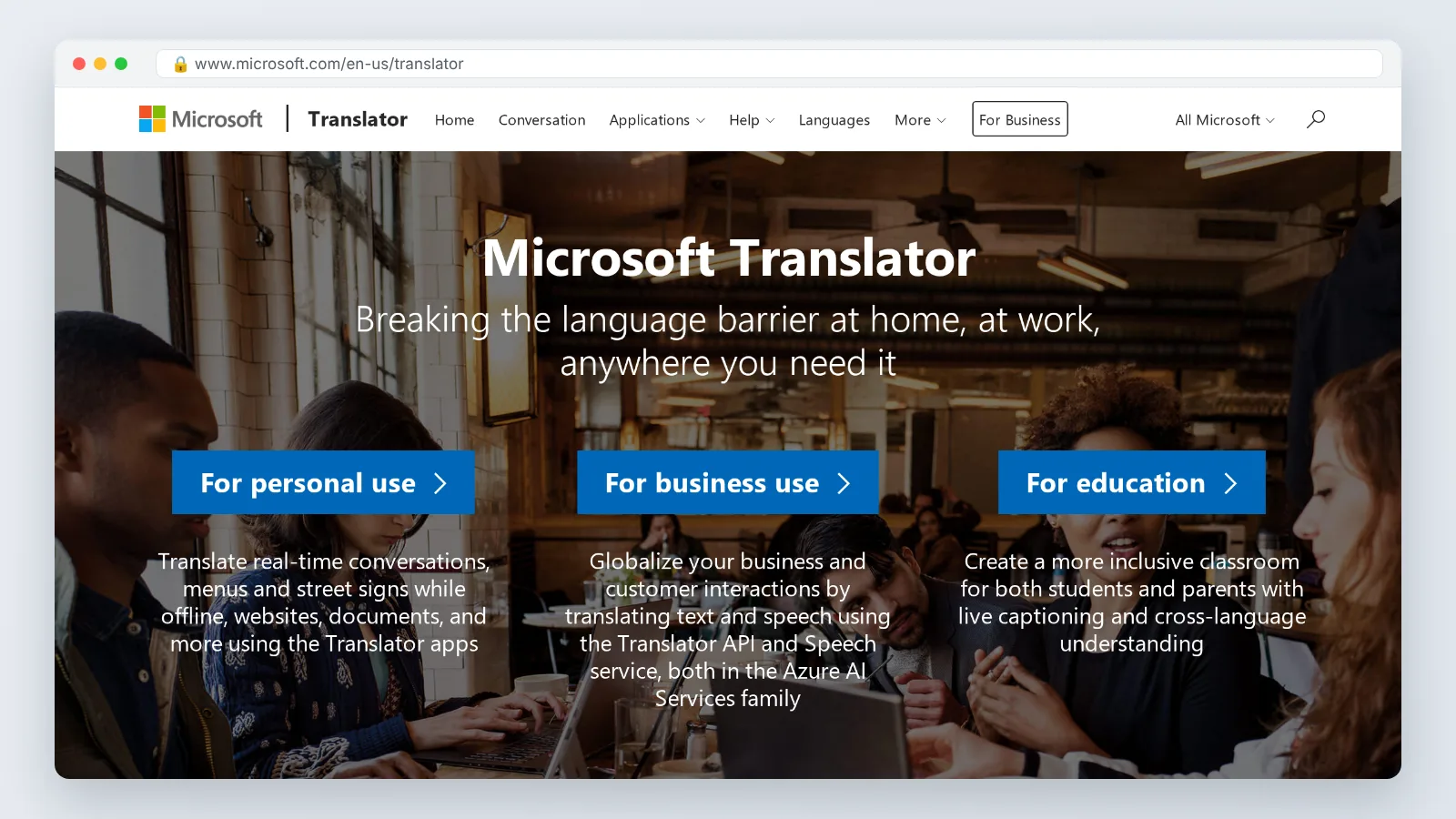Expand the More dropdown menu
Screen dimensions: 1456x819
[920, 120]
